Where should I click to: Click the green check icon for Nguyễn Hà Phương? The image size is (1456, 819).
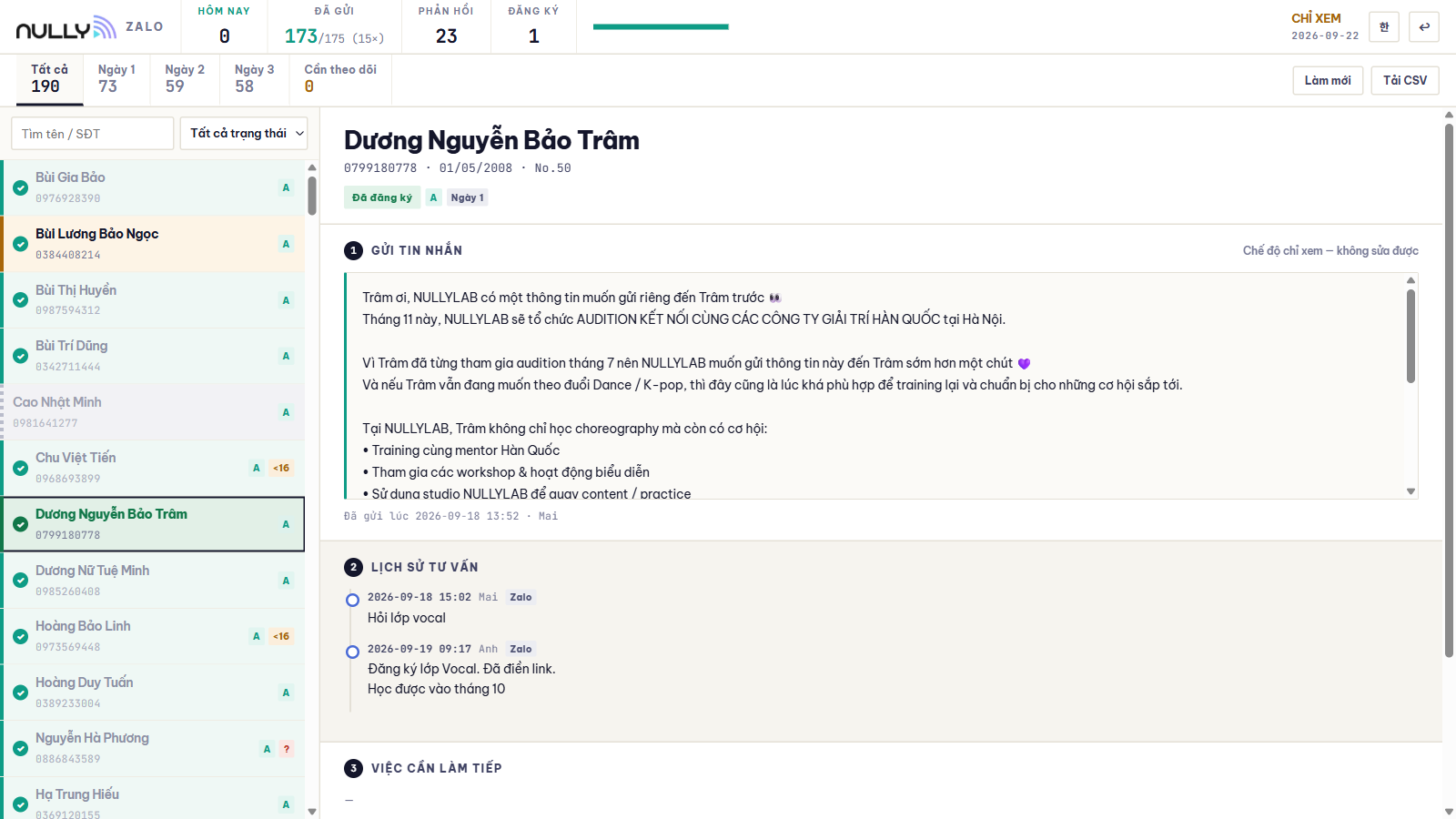[20, 748]
